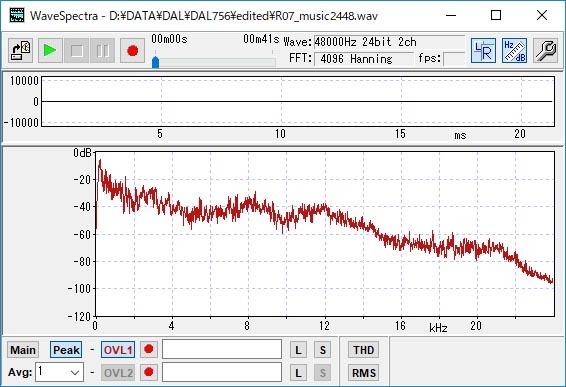
Task: Open settings via wrench icon
Action: [x=545, y=51]
